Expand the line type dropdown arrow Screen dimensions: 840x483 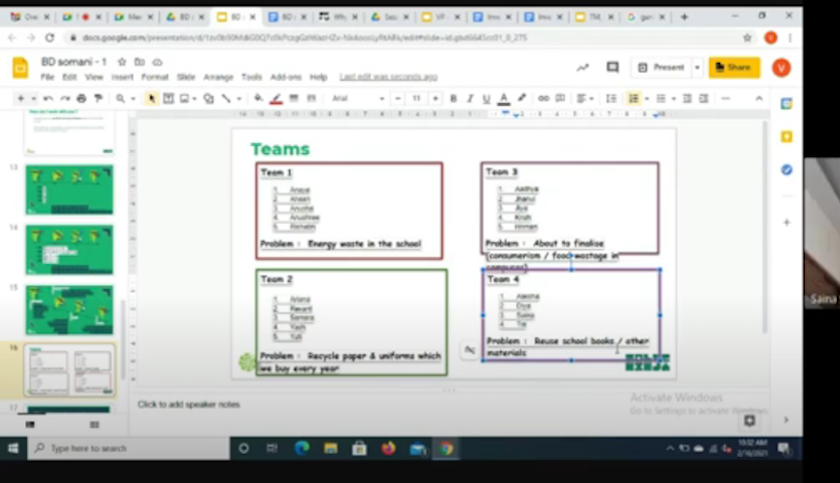239,99
